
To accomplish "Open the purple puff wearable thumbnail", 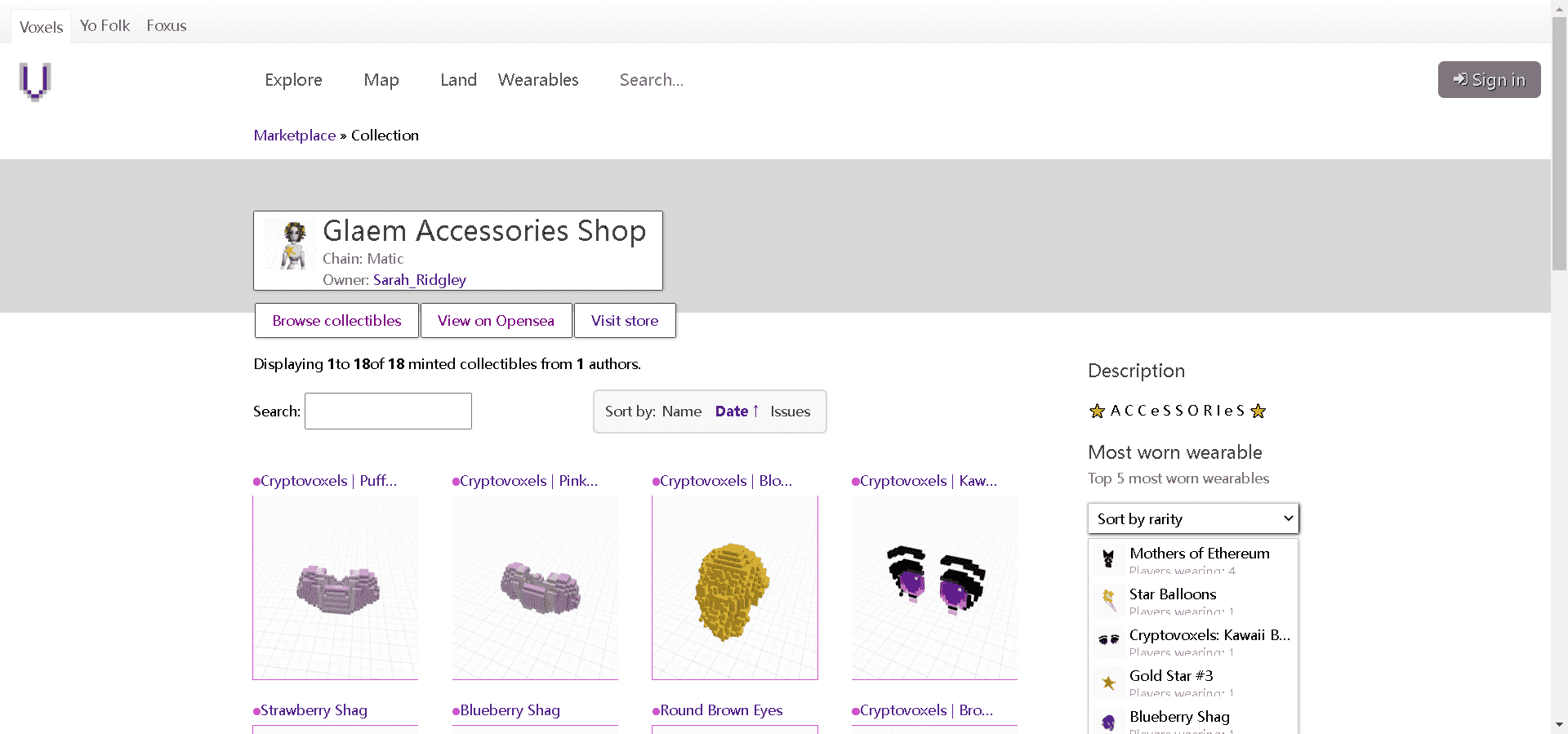I will click(336, 588).
